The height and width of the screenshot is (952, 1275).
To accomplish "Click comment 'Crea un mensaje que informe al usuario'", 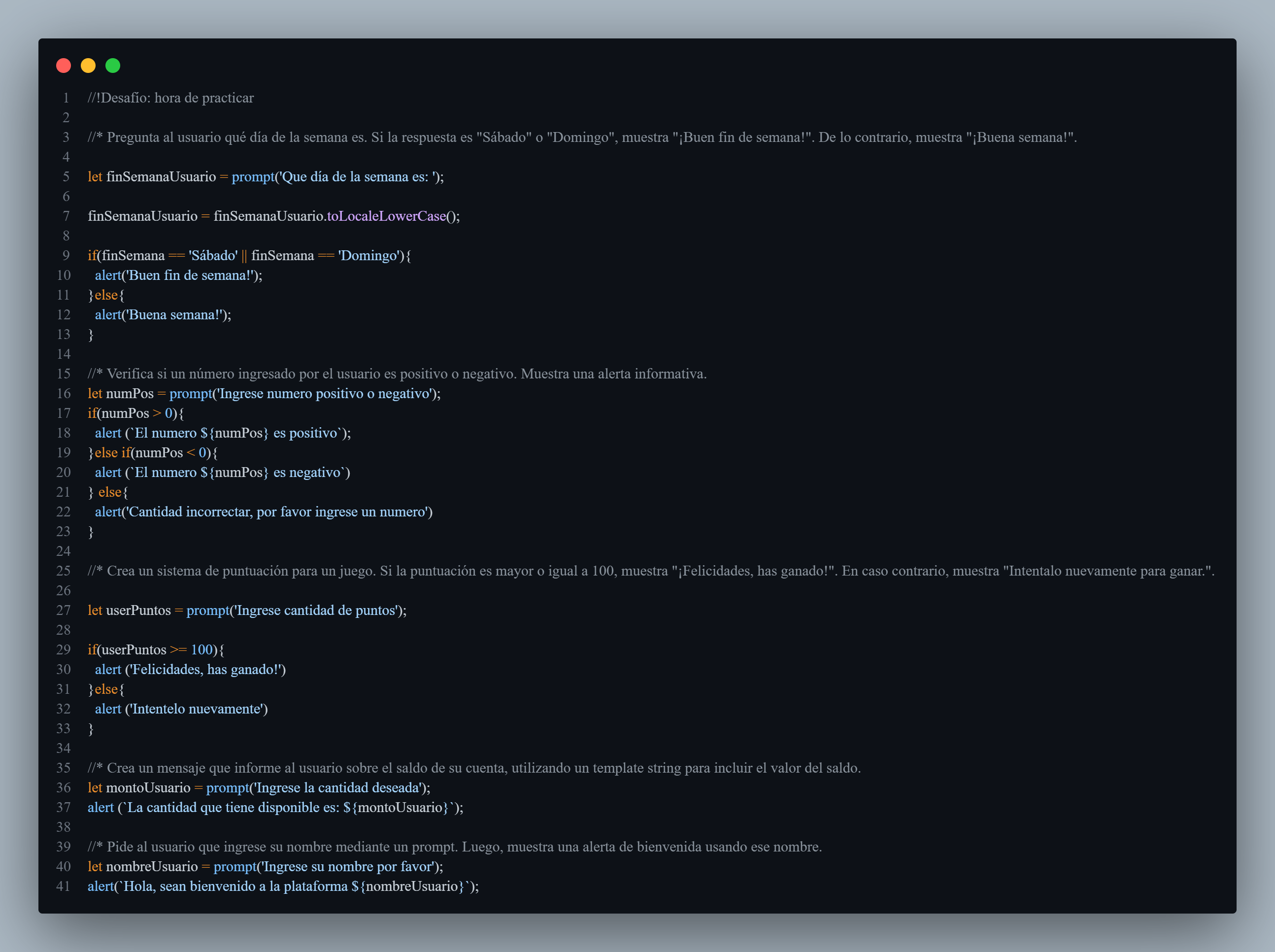I will click(474, 768).
